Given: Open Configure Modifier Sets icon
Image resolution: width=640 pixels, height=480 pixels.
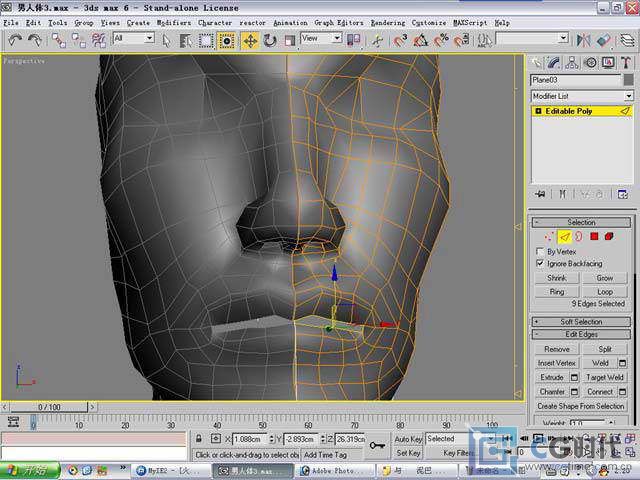Looking at the screenshot, I should click(622, 194).
